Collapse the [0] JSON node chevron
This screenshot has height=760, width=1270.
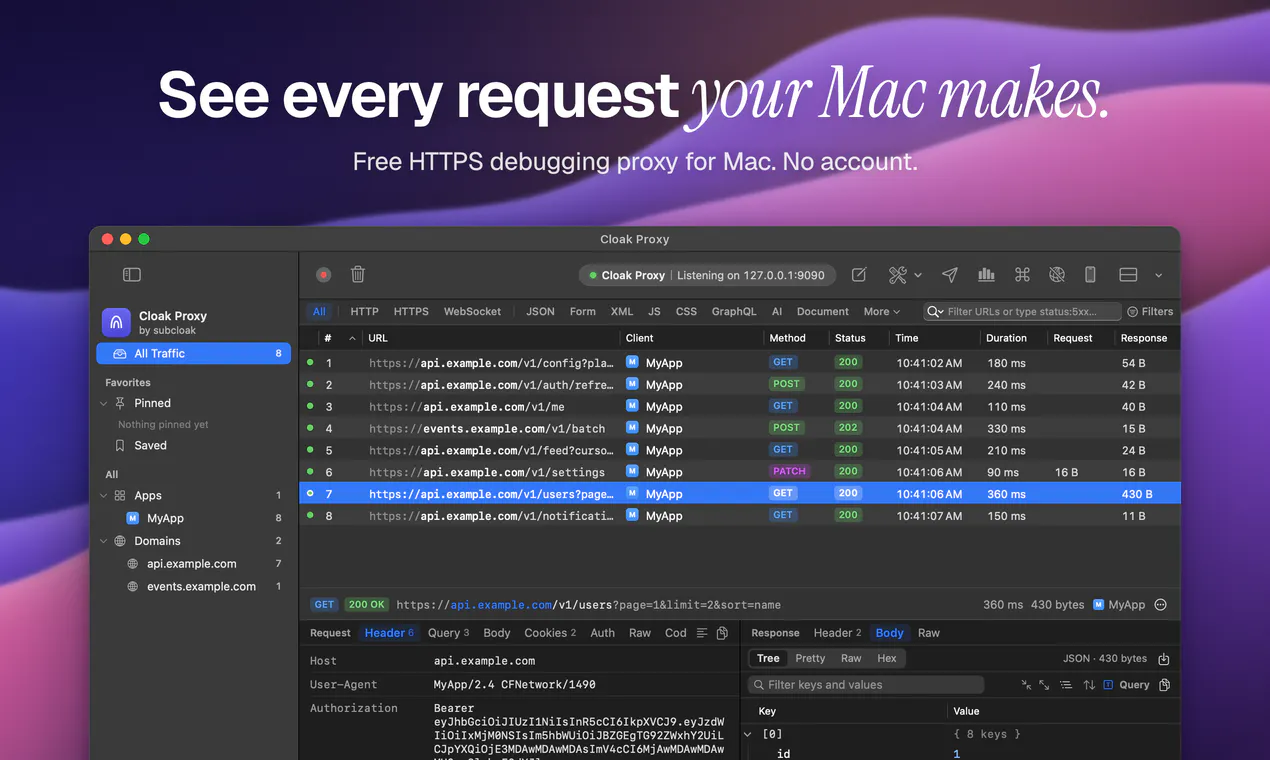(x=747, y=734)
